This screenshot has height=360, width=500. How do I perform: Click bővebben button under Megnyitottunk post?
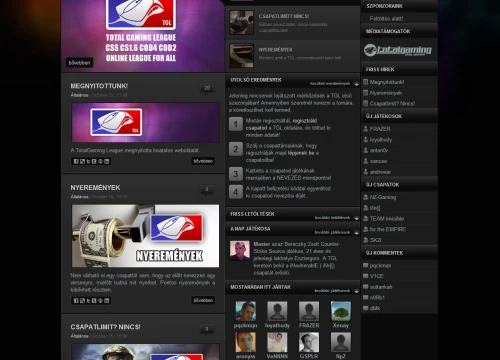[x=203, y=161]
